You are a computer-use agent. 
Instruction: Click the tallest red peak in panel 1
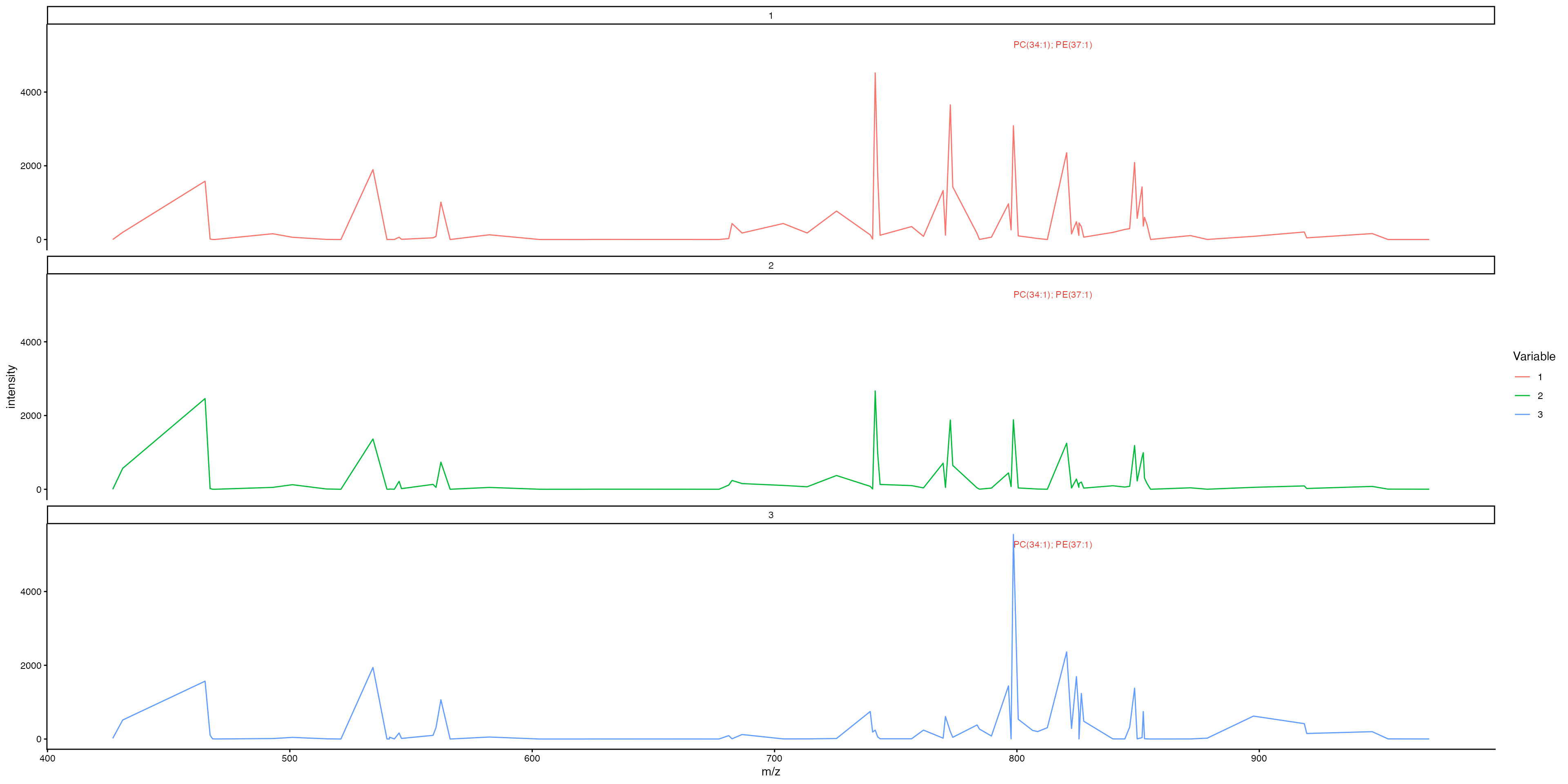coord(875,74)
